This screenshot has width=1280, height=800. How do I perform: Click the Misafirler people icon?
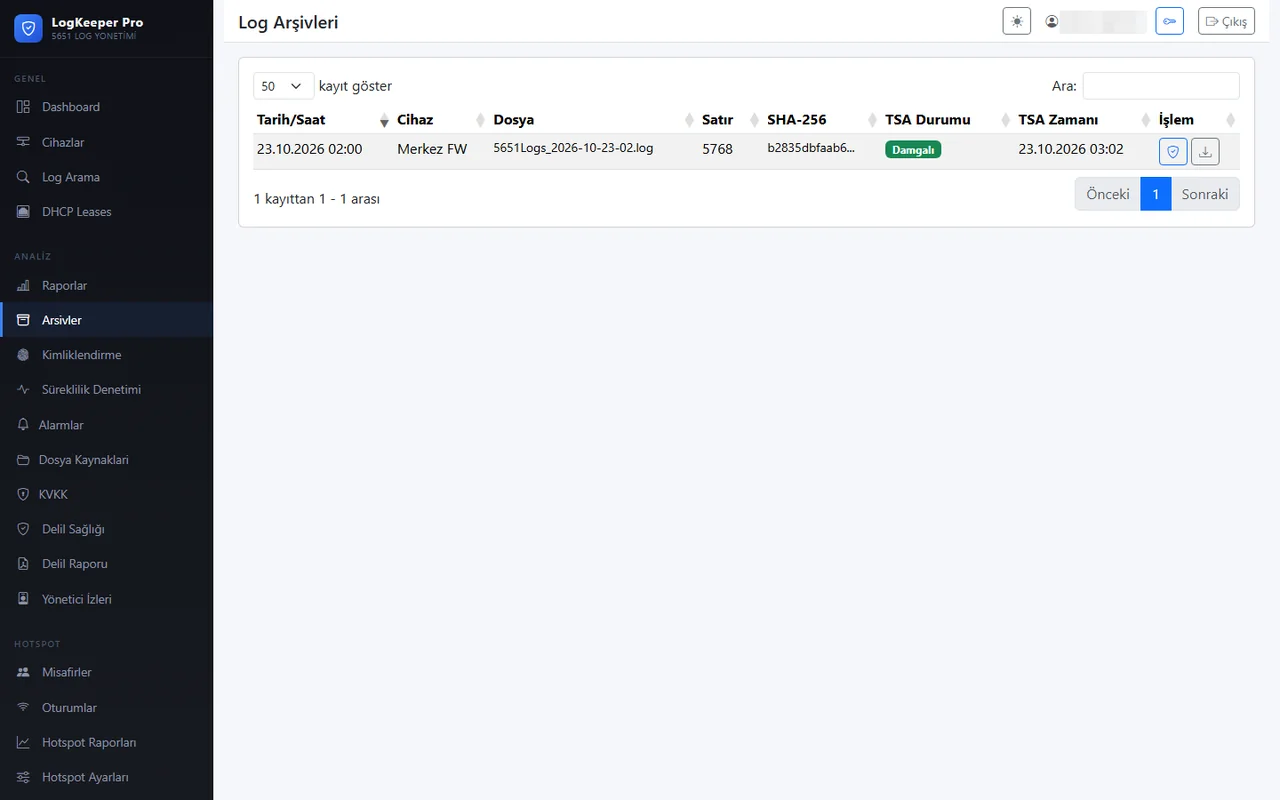pos(24,673)
